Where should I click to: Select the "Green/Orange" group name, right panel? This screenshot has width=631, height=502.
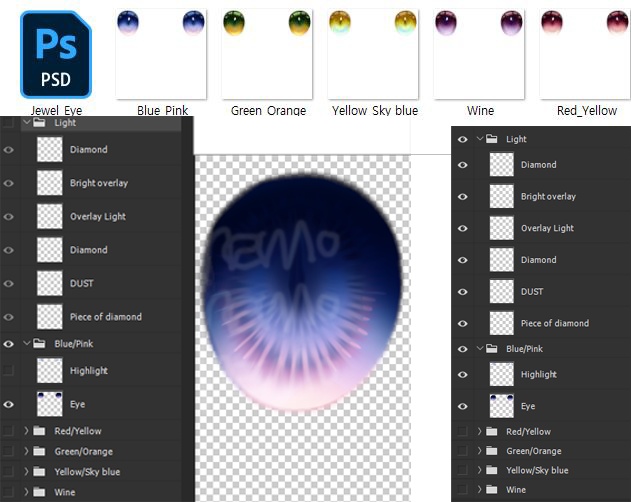(x=534, y=451)
